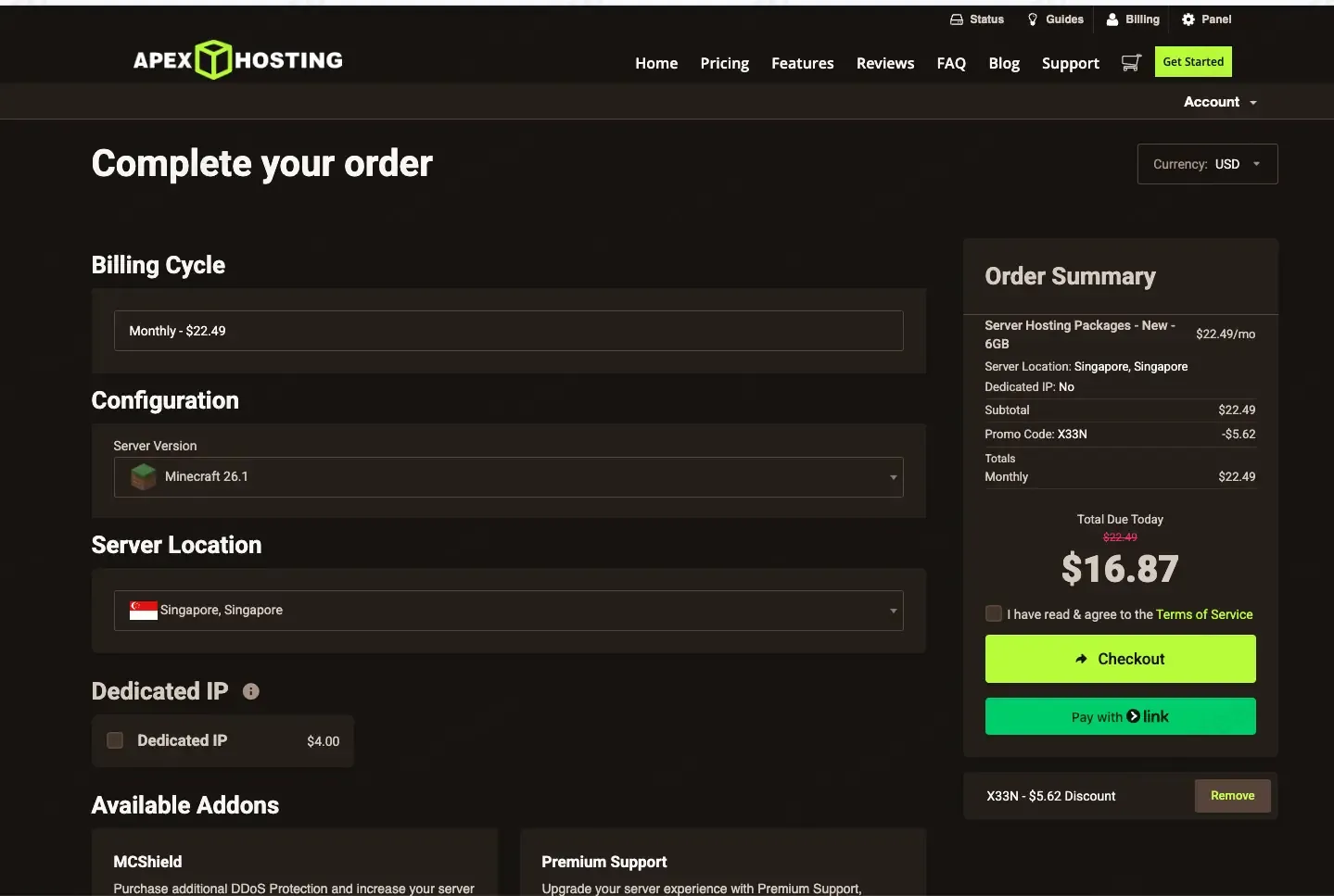Screen dimensions: 1334x896
Task: Click the Billing person icon
Action: 1112,19
